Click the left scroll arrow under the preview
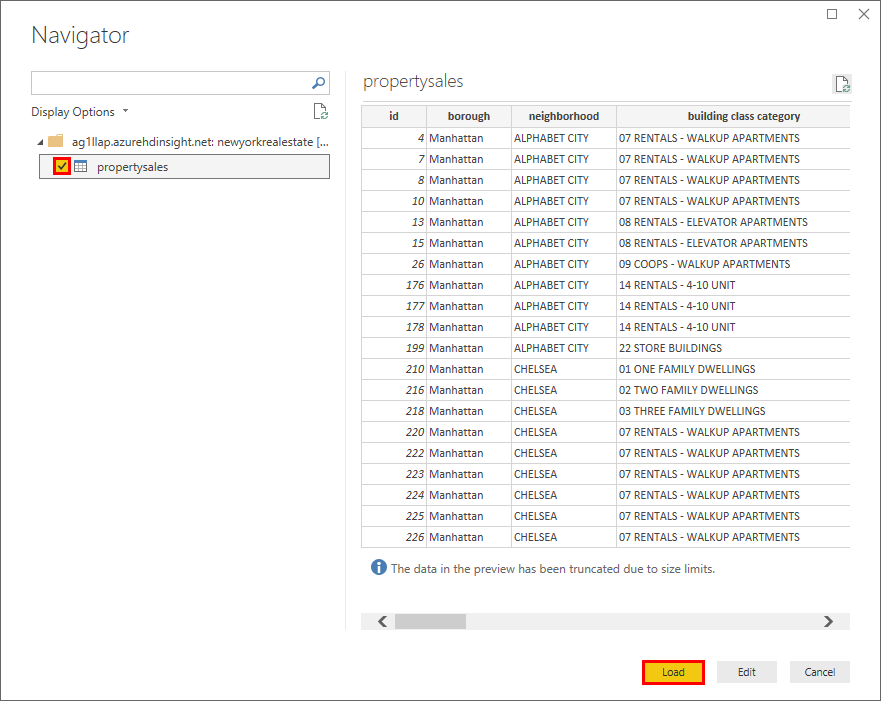 tap(381, 621)
